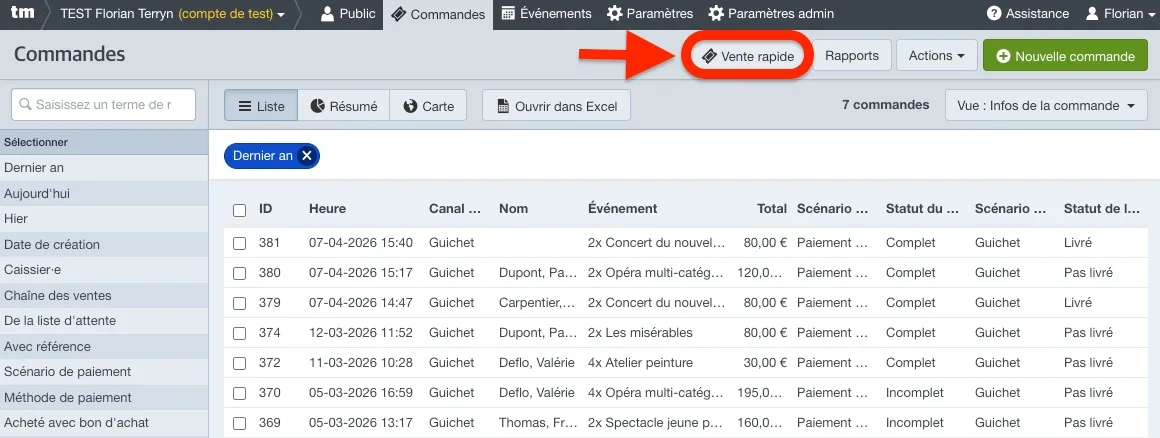Remove the Dernier an filter chip
The image size is (1160, 438).
[306, 156]
